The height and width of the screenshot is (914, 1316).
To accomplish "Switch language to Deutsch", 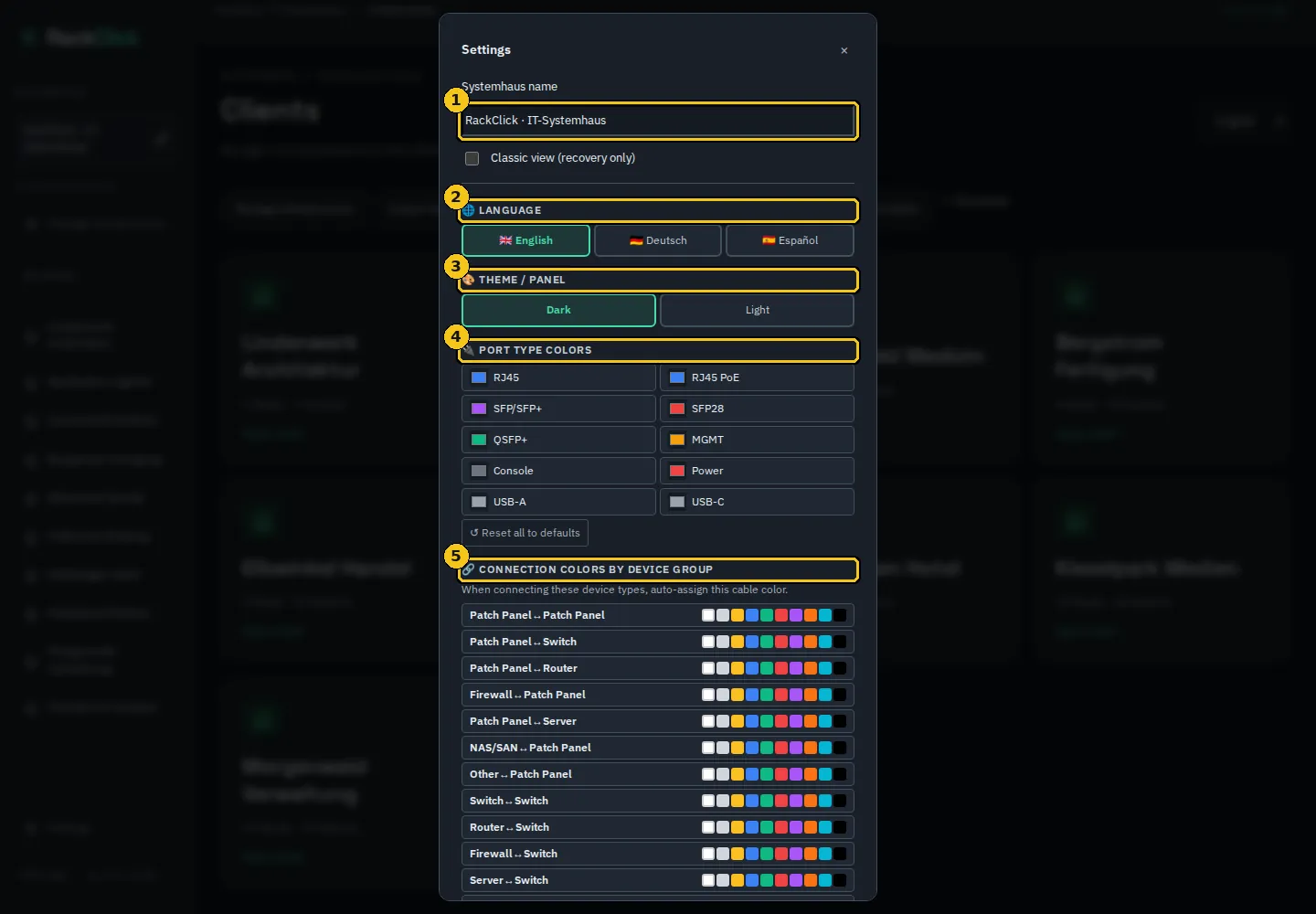I will [x=658, y=240].
